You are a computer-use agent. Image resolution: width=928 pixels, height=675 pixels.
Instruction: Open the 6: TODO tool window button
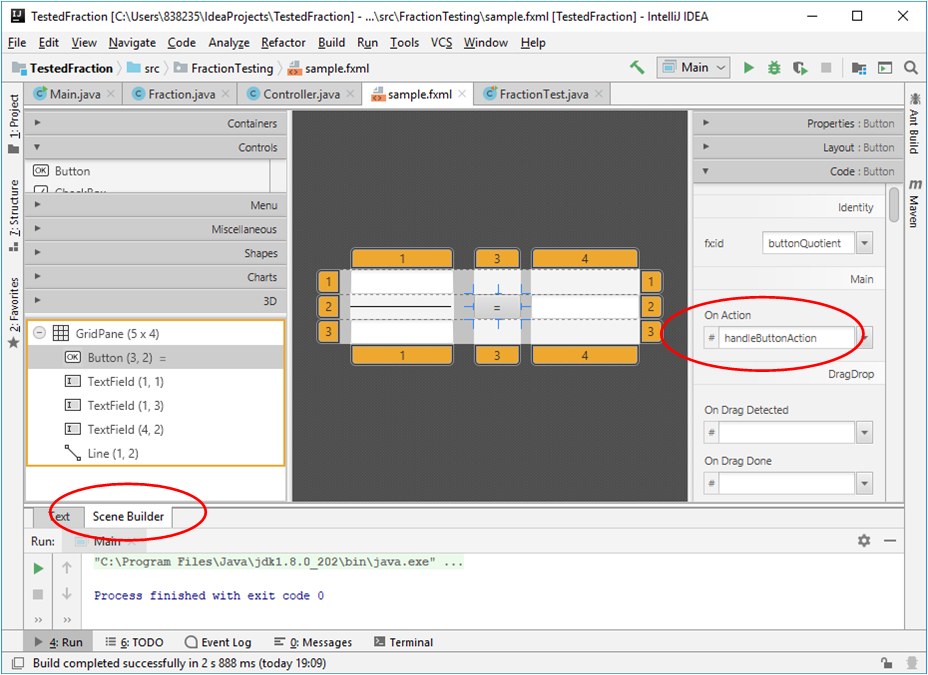[x=134, y=642]
